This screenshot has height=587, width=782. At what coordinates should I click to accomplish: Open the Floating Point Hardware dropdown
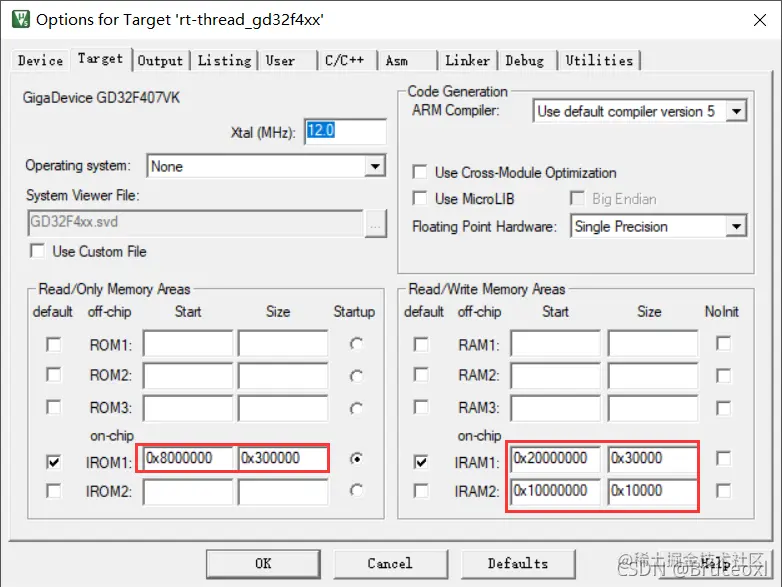point(736,227)
